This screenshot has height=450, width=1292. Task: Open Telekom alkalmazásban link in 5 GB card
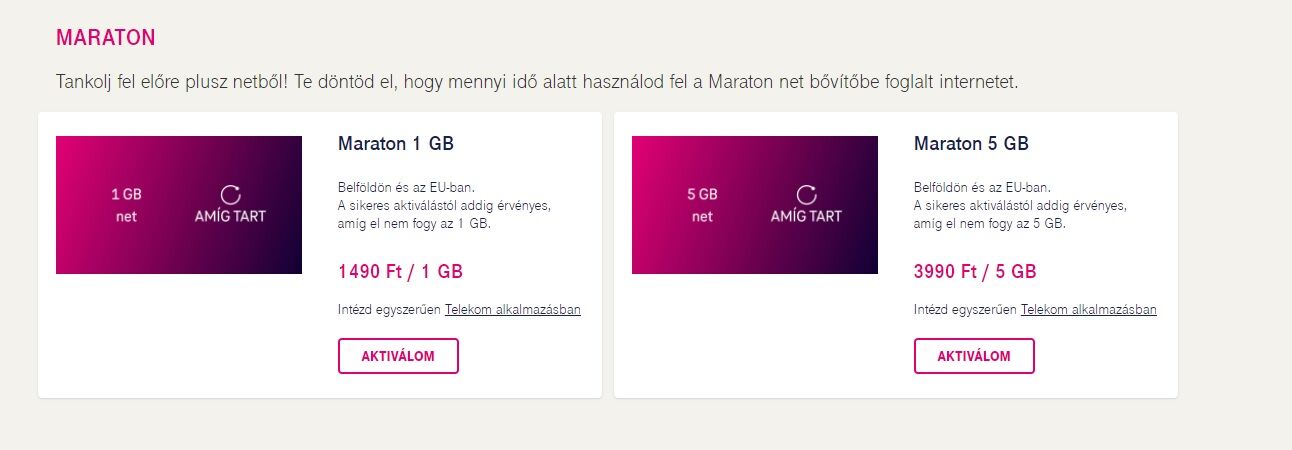point(1089,310)
